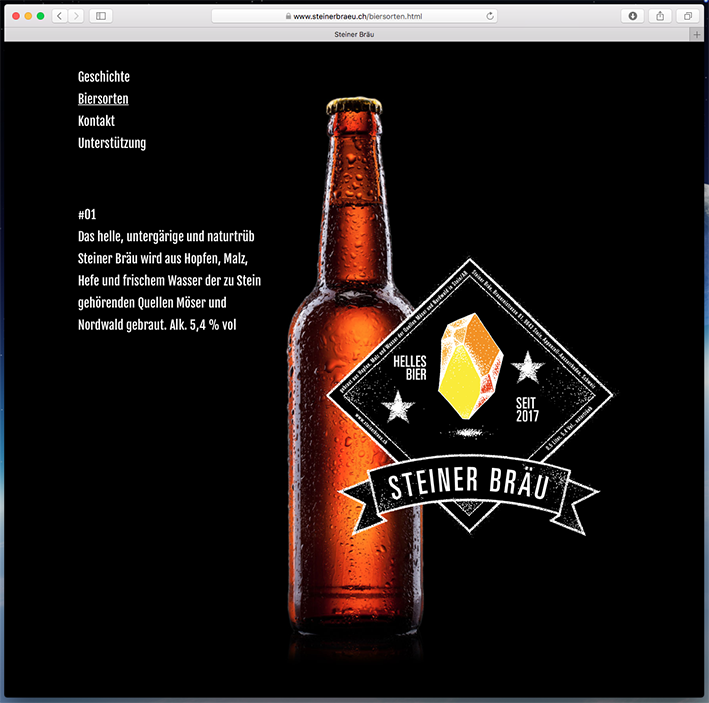Open the Unterstützung navigation link
The width and height of the screenshot is (709, 703).
point(112,143)
